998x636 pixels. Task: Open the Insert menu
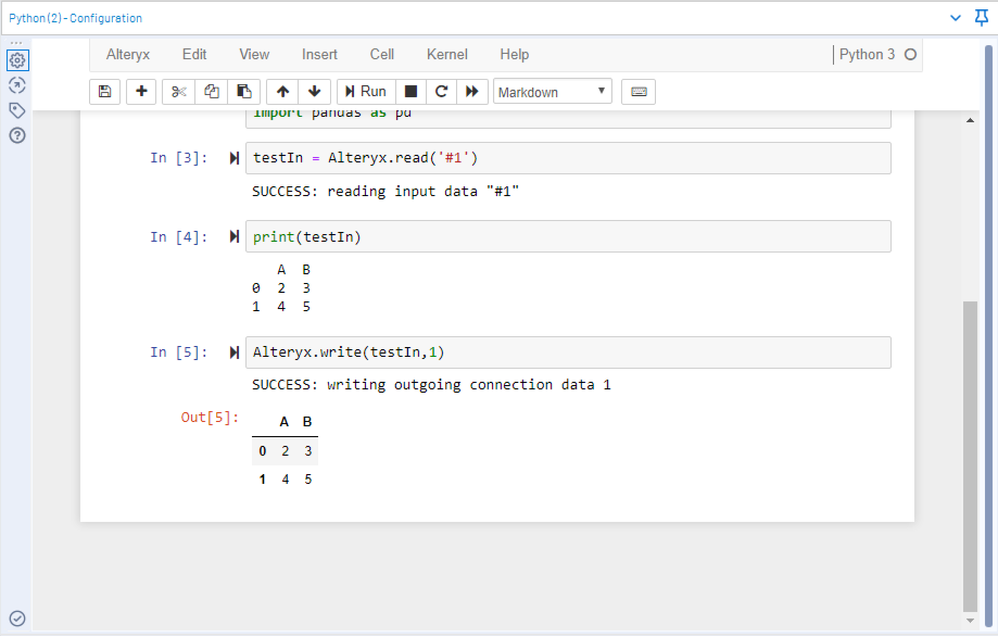pyautogui.click(x=320, y=55)
